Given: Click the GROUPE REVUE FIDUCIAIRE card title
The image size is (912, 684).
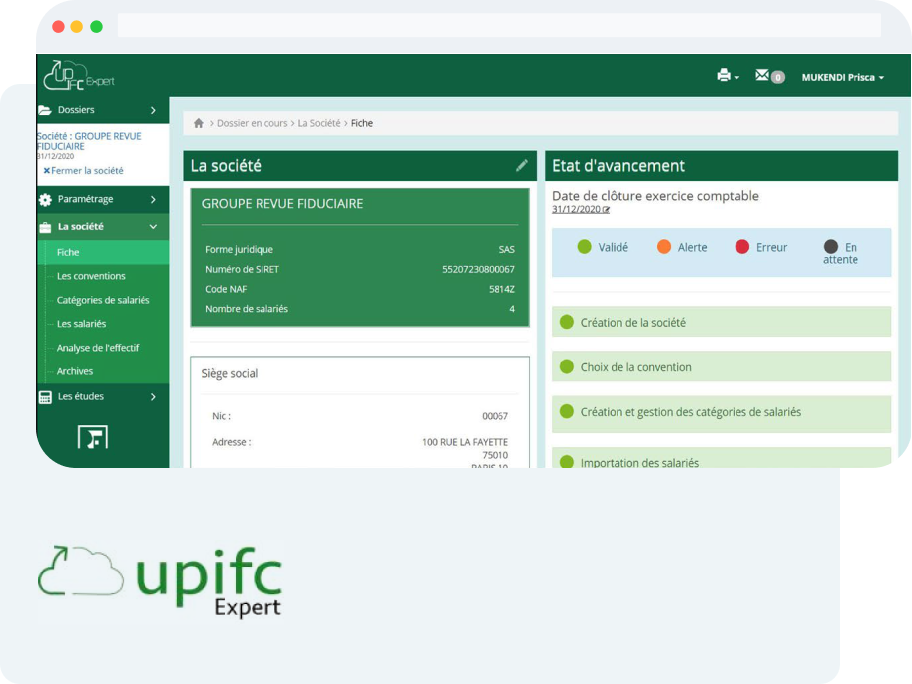Looking at the screenshot, I should coord(282,204).
